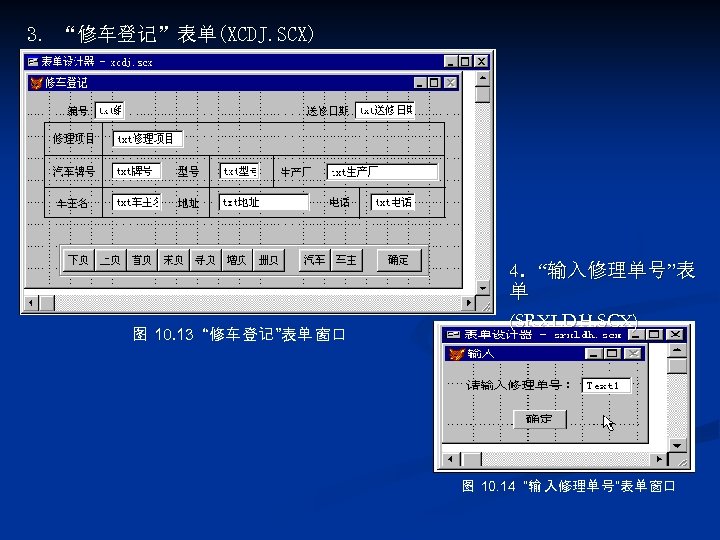Click scroll right arrow in xcdj.scx designer
The image size is (720, 540).
[x=468, y=303]
